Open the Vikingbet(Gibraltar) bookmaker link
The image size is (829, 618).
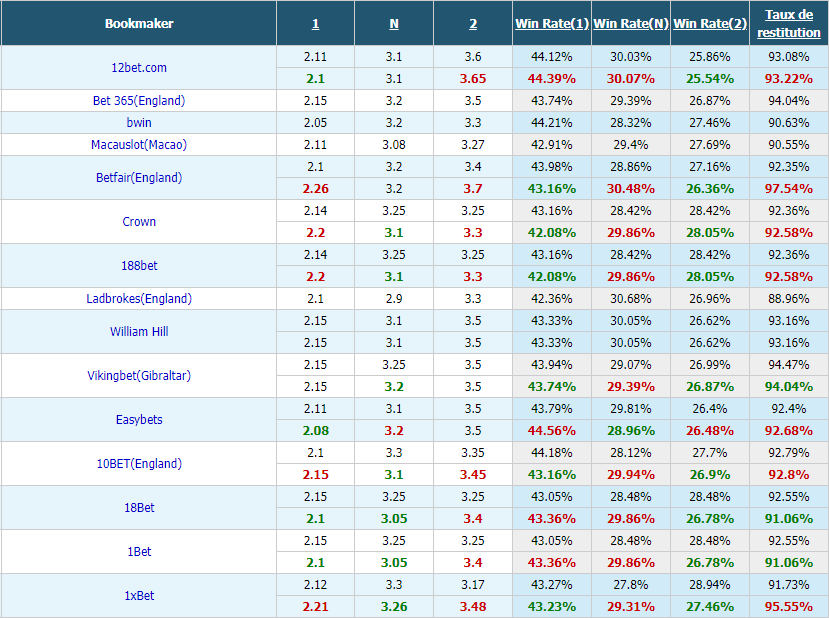[139, 375]
